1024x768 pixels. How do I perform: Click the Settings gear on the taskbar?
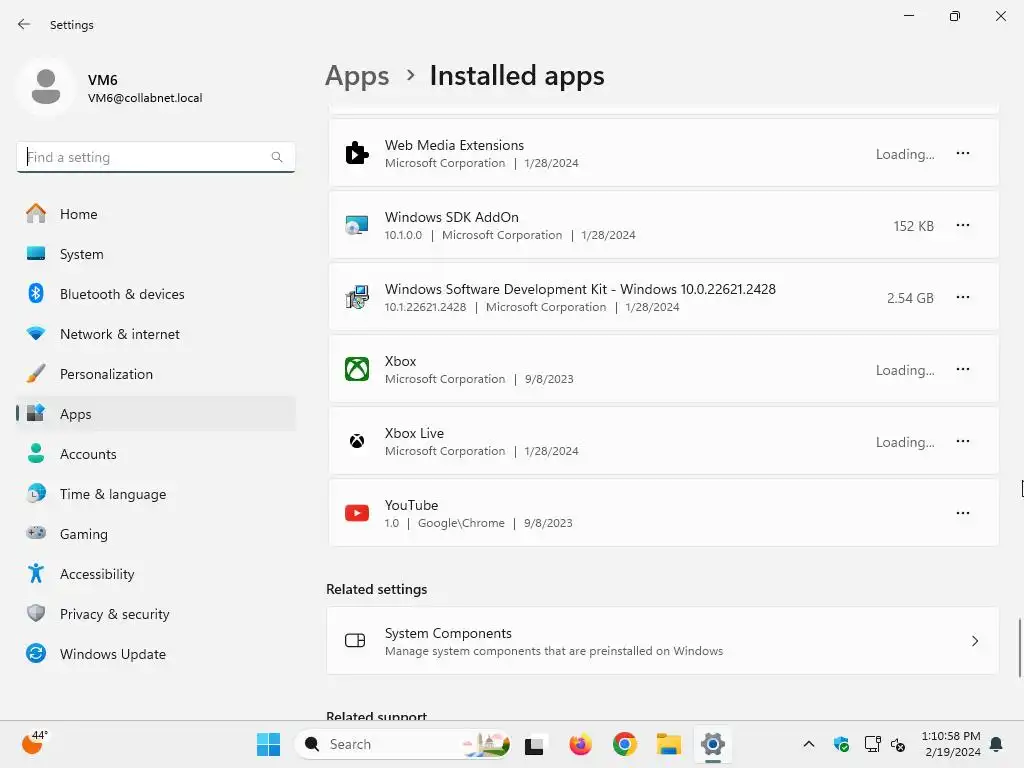tap(712, 744)
